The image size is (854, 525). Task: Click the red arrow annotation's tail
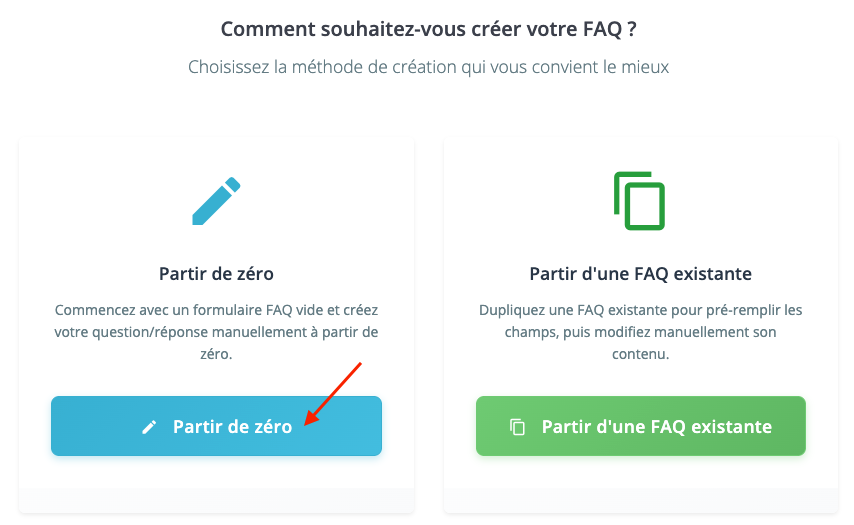click(x=358, y=366)
